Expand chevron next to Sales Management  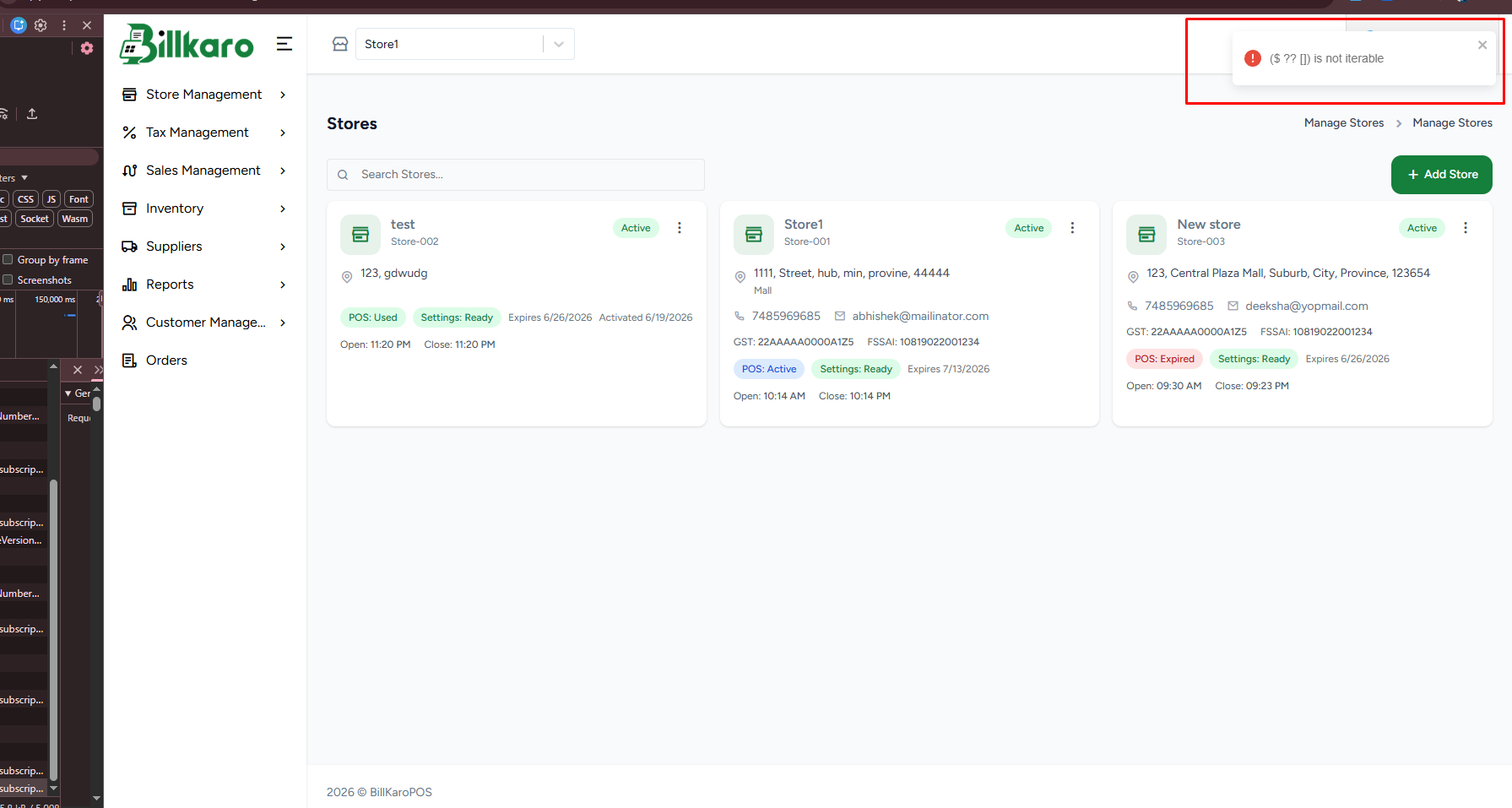(283, 171)
